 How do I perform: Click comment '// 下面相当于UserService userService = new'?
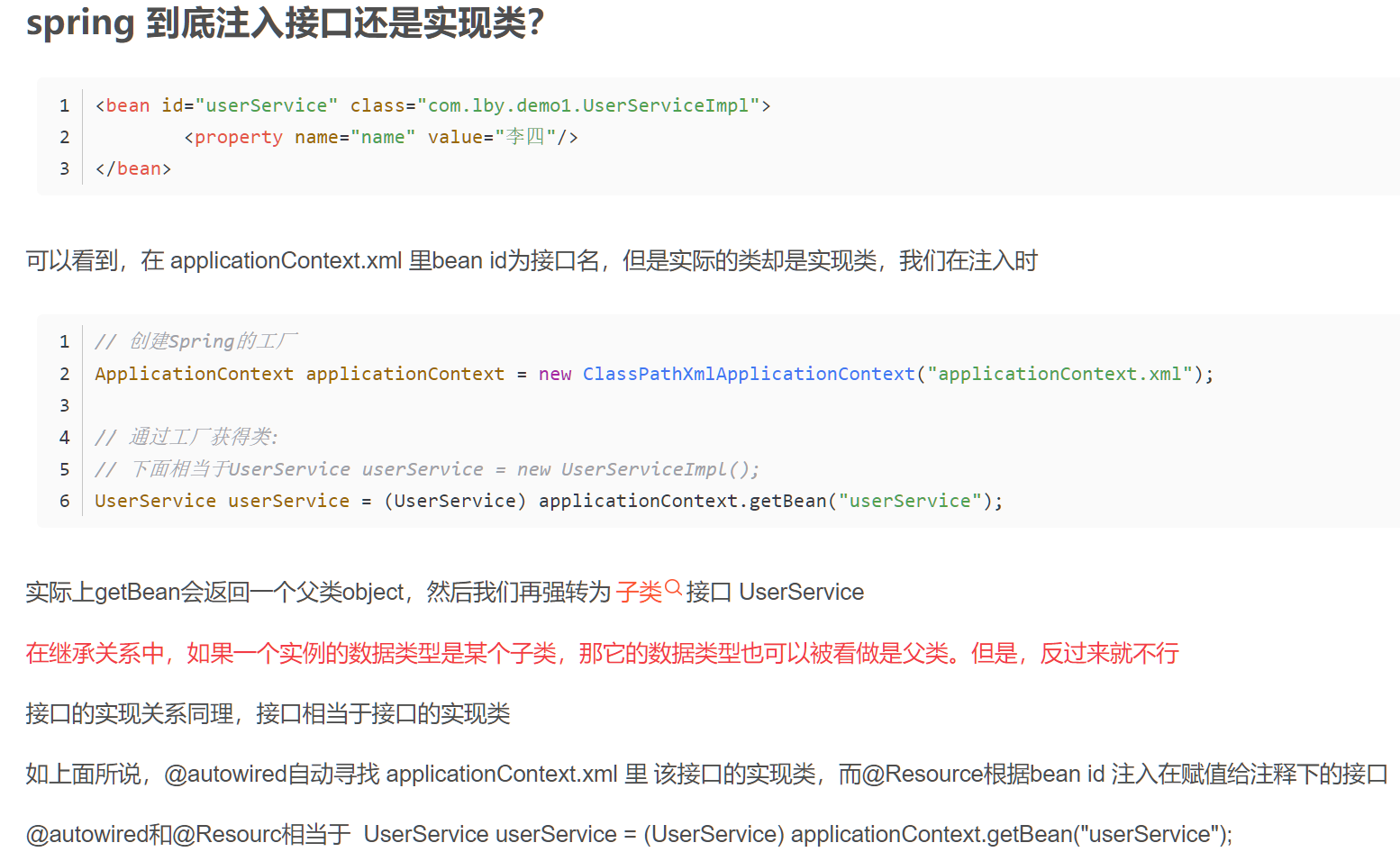pos(427,469)
